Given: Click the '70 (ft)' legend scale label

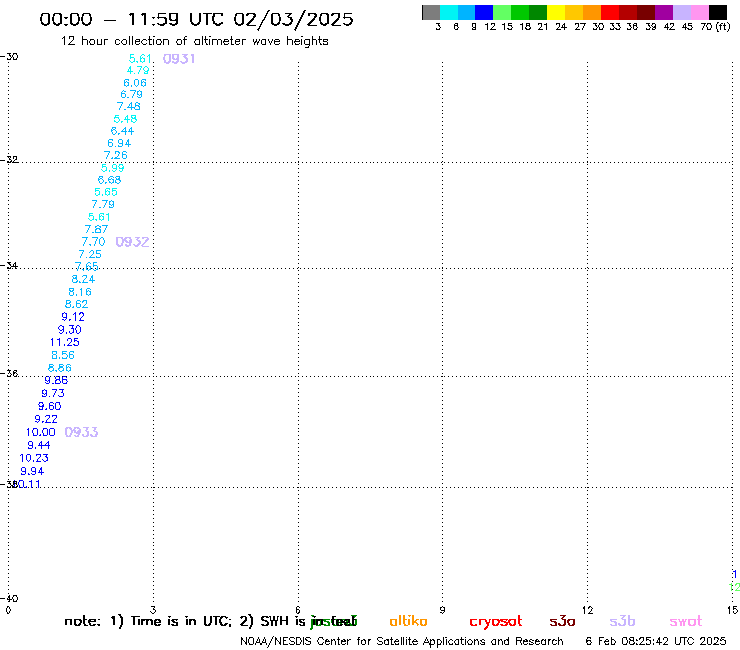Looking at the screenshot, I should tap(715, 26).
